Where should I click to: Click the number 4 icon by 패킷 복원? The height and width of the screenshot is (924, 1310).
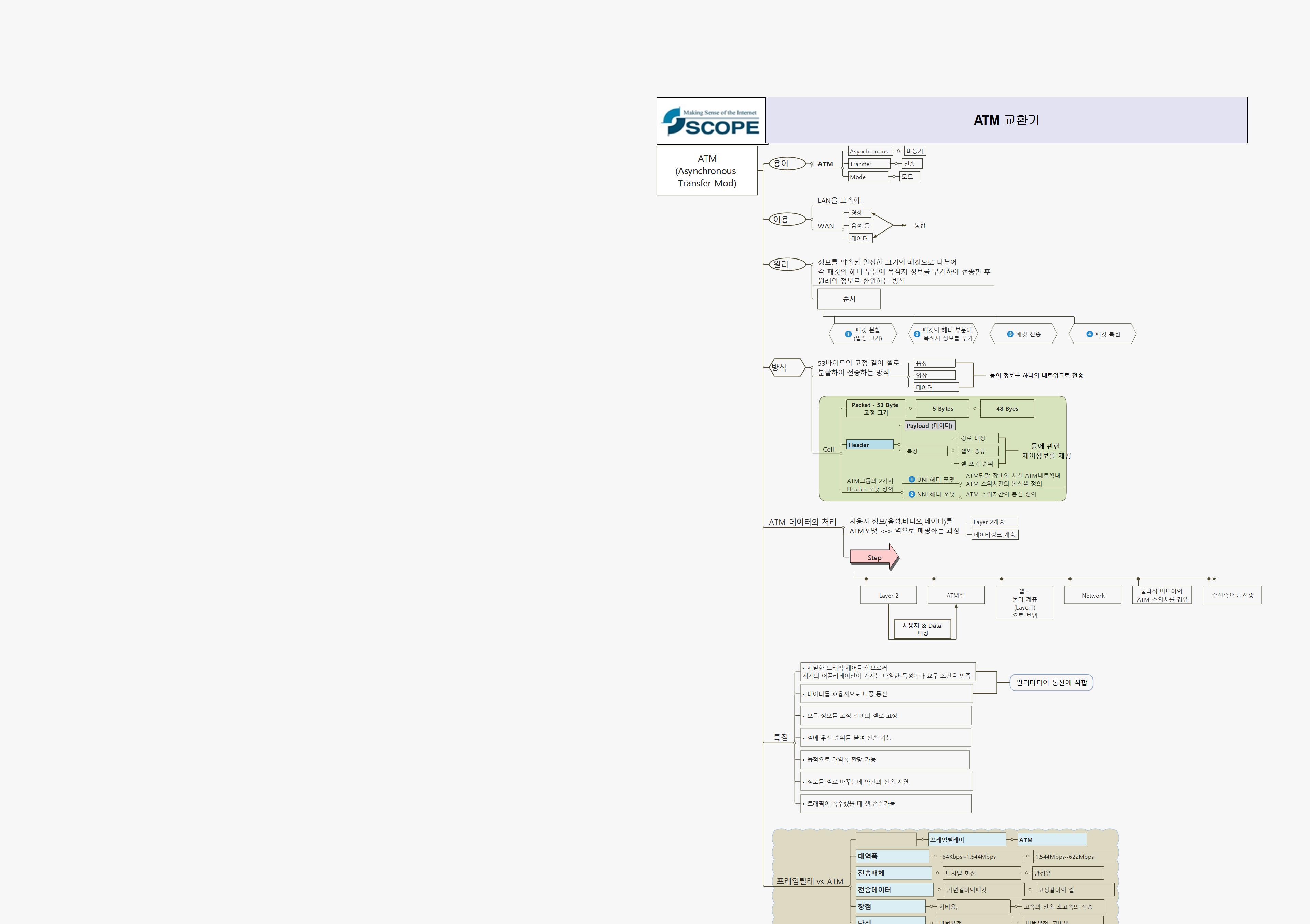point(1089,334)
